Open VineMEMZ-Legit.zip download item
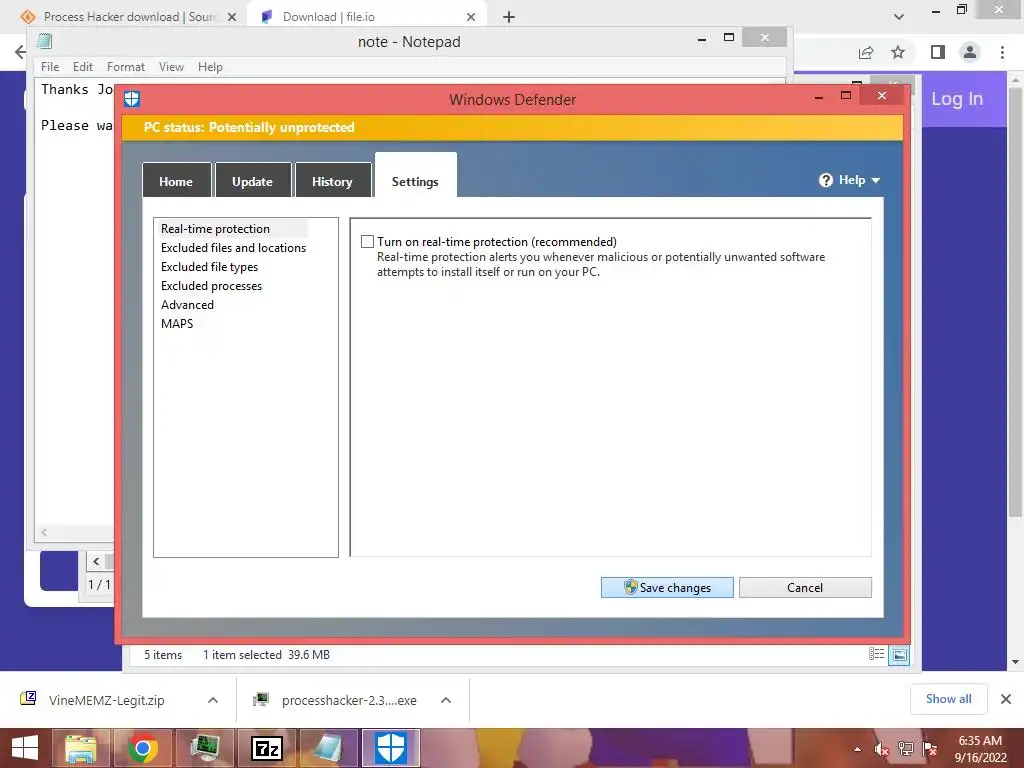 click(106, 700)
